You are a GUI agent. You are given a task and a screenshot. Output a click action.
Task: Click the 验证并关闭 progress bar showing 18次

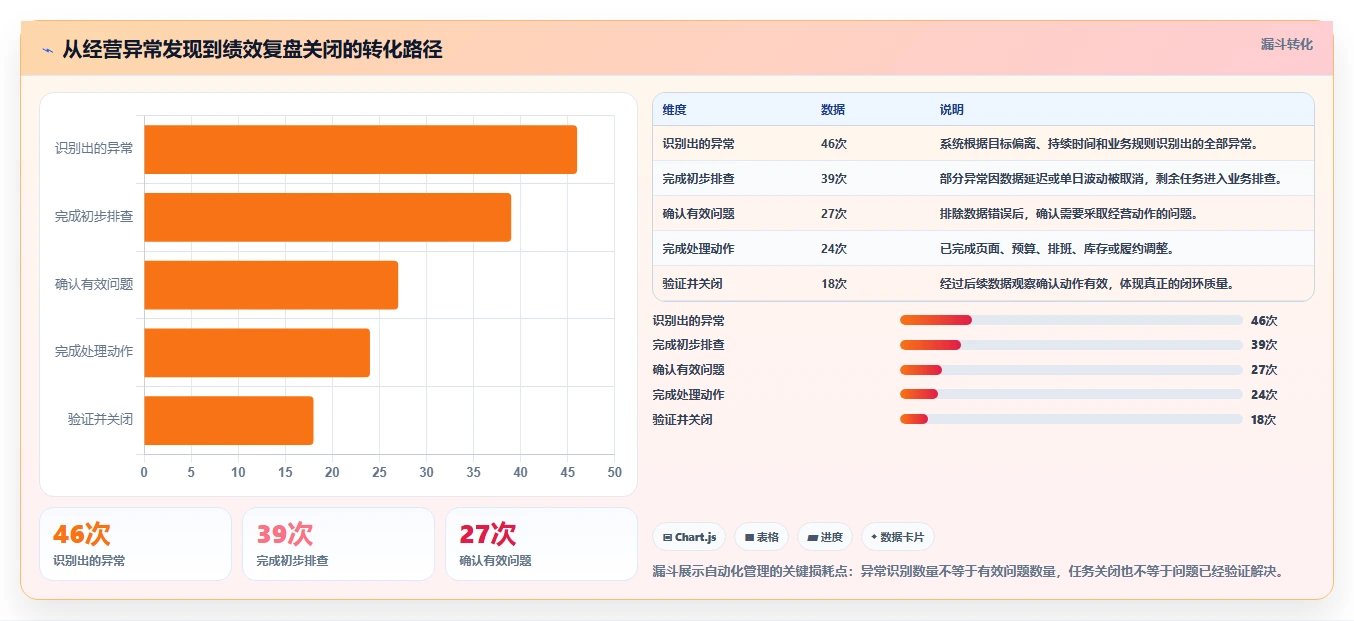pyautogui.click(x=1071, y=419)
